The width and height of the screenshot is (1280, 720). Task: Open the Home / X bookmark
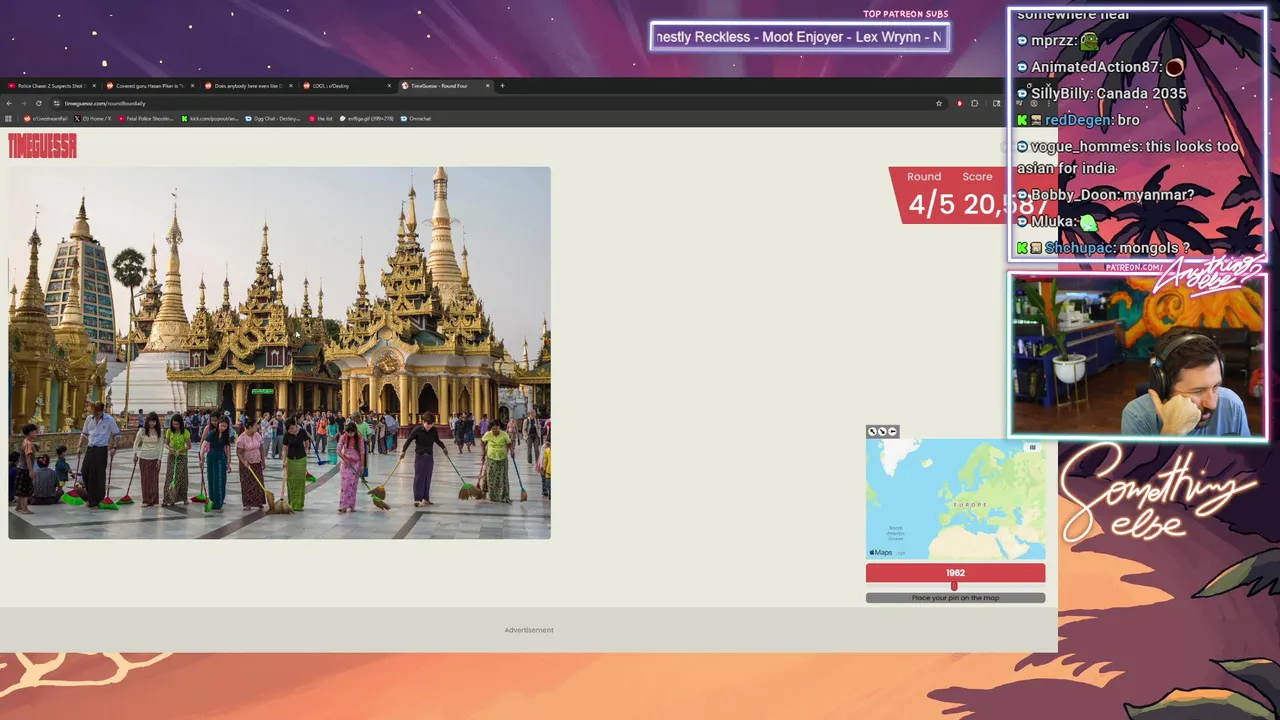click(x=93, y=118)
